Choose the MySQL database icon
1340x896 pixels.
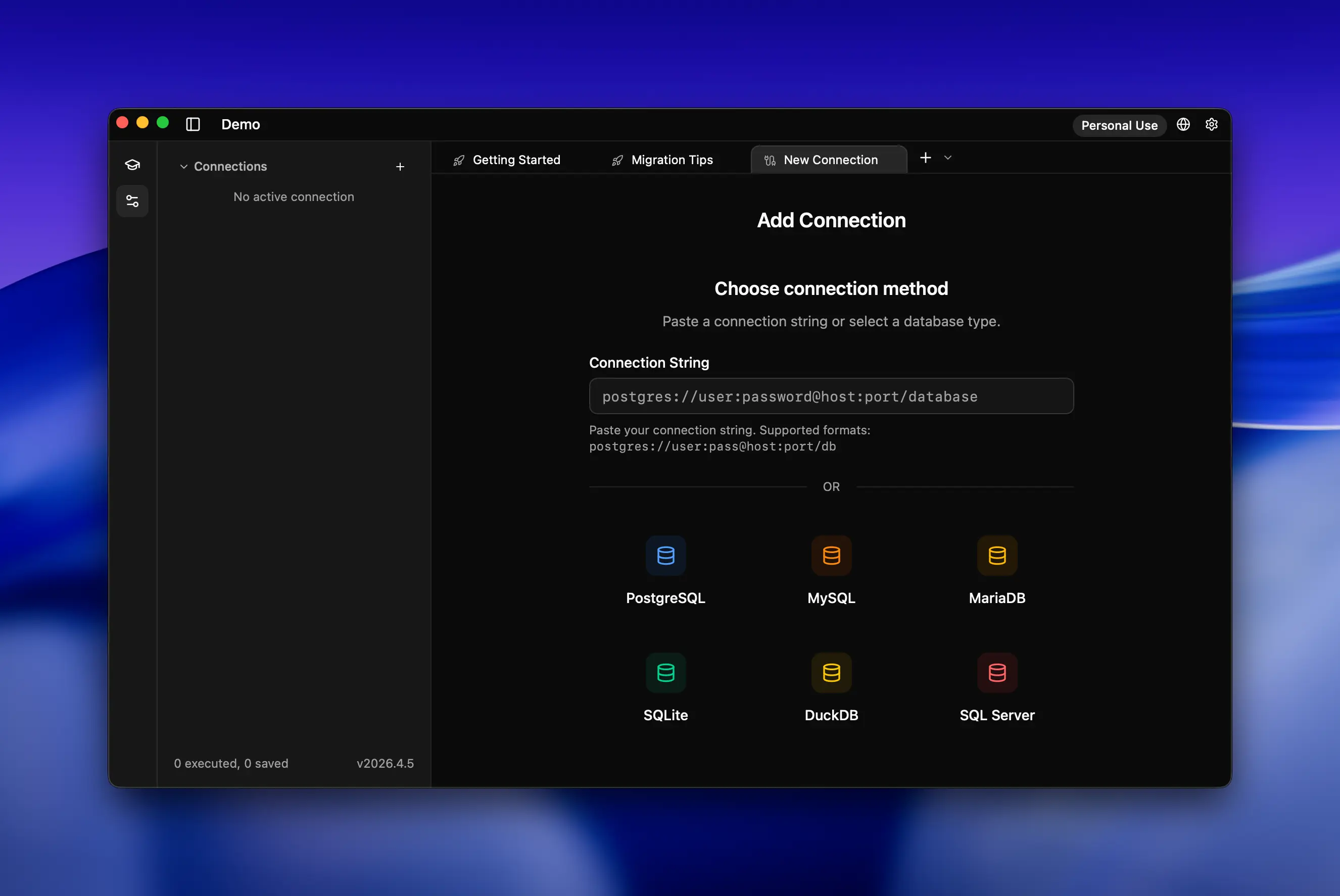pyautogui.click(x=831, y=556)
